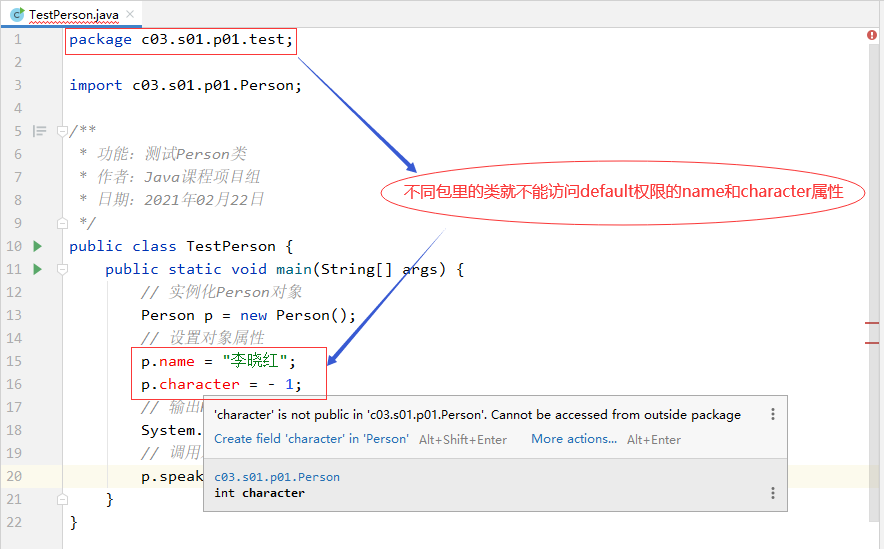
Task: Click the string "李晓红" on line 15
Action: tap(255, 361)
